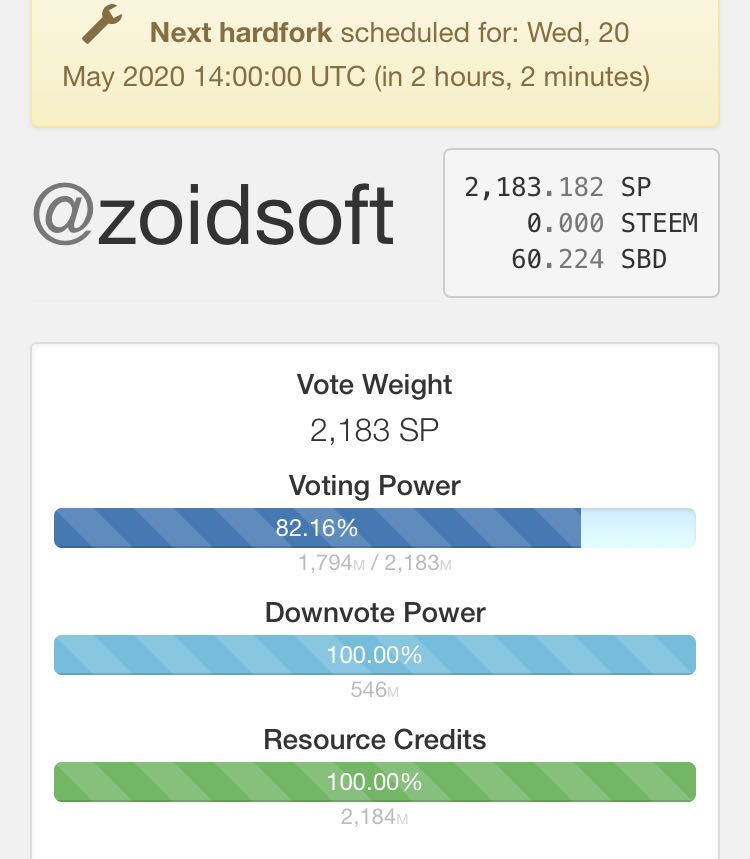The image size is (750, 859).
Task: Click the hardfork countdown "in 2 hours, 2 minutes"
Action: pyautogui.click(x=511, y=77)
